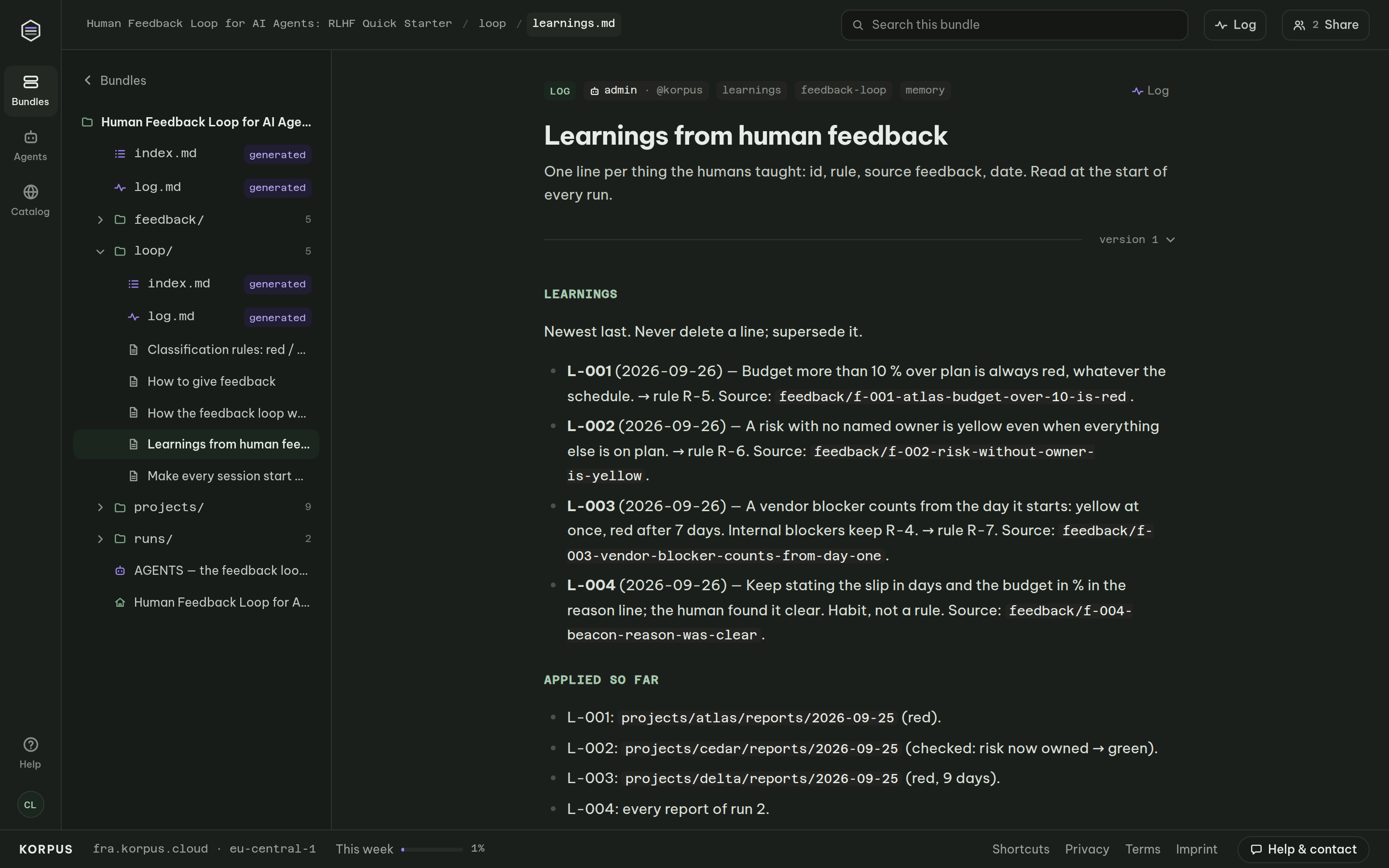The width and height of the screenshot is (1389, 868).
Task: Click the Share button
Action: point(1325,25)
